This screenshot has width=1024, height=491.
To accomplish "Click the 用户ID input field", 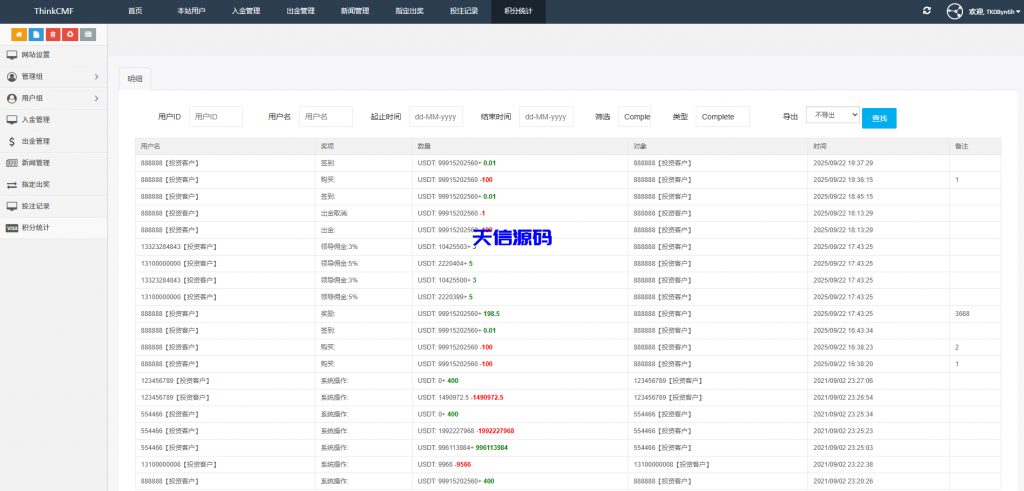I will click(x=216, y=117).
